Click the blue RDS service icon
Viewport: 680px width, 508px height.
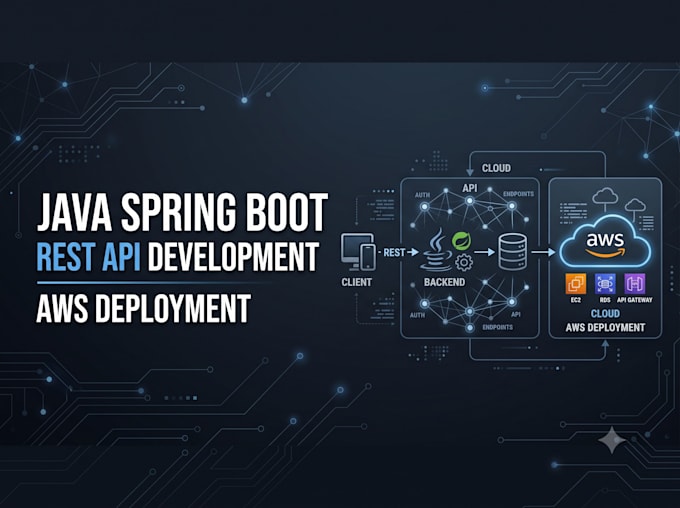point(605,284)
